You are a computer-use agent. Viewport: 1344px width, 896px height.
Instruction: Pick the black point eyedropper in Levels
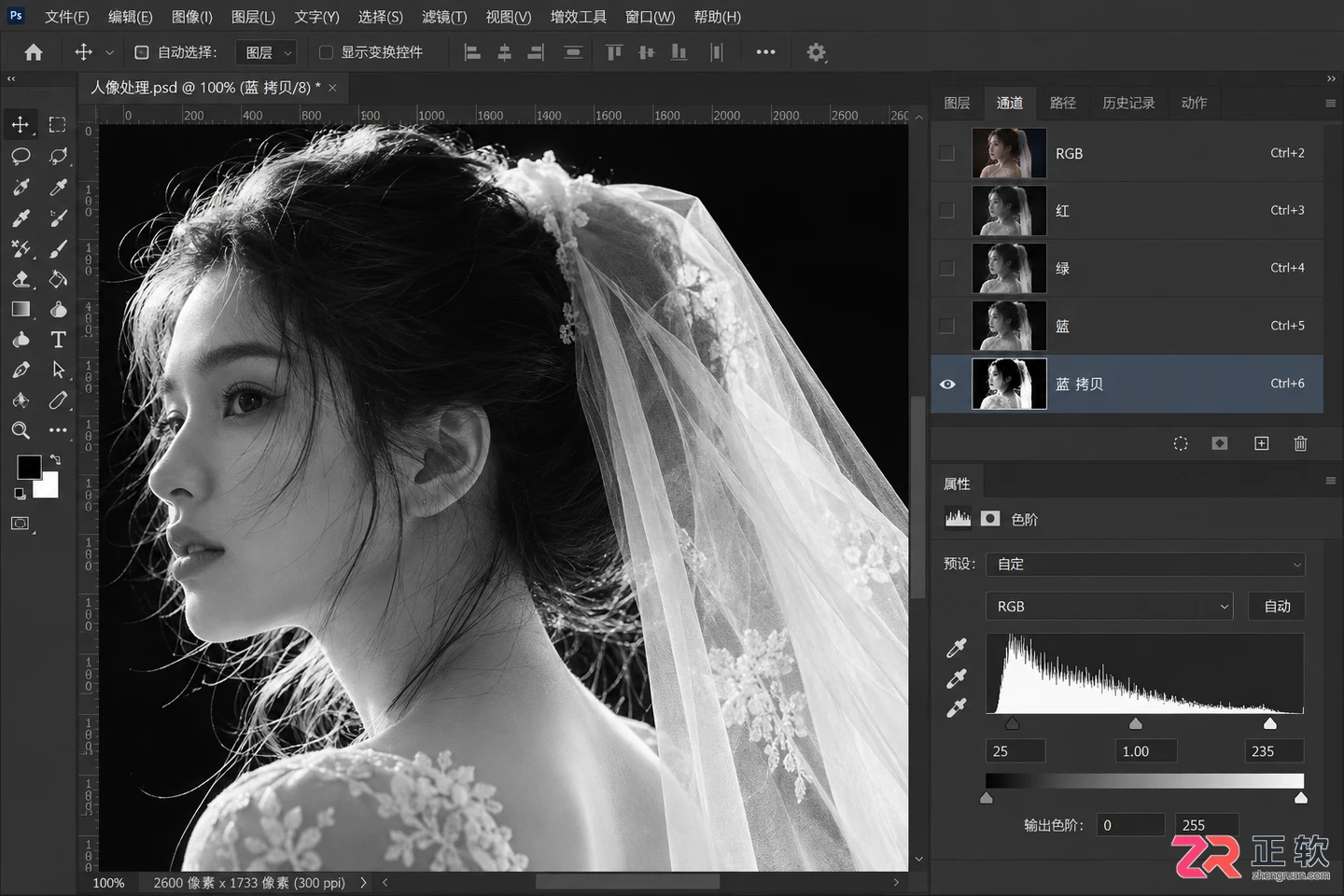coord(957,648)
